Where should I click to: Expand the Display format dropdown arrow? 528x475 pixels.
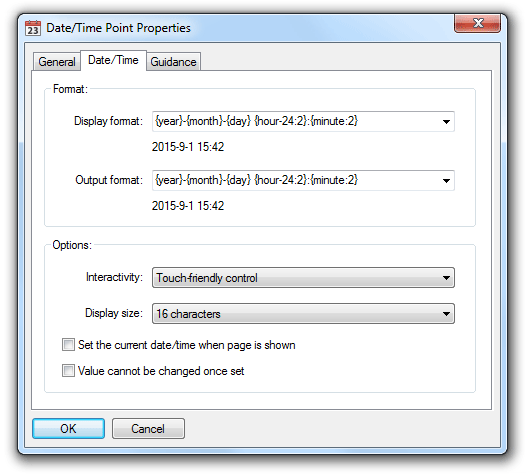click(446, 122)
